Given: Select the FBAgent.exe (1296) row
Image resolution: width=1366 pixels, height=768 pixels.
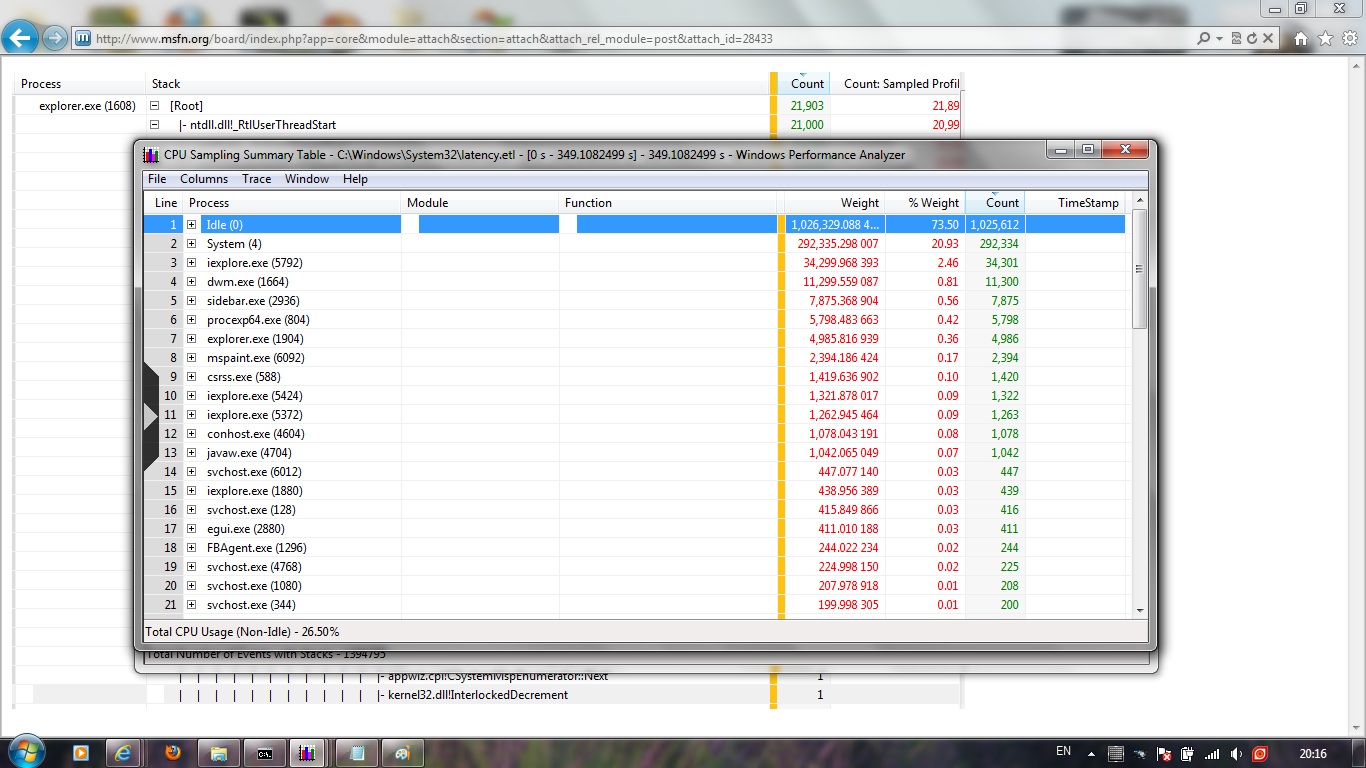Looking at the screenshot, I should pos(634,548).
